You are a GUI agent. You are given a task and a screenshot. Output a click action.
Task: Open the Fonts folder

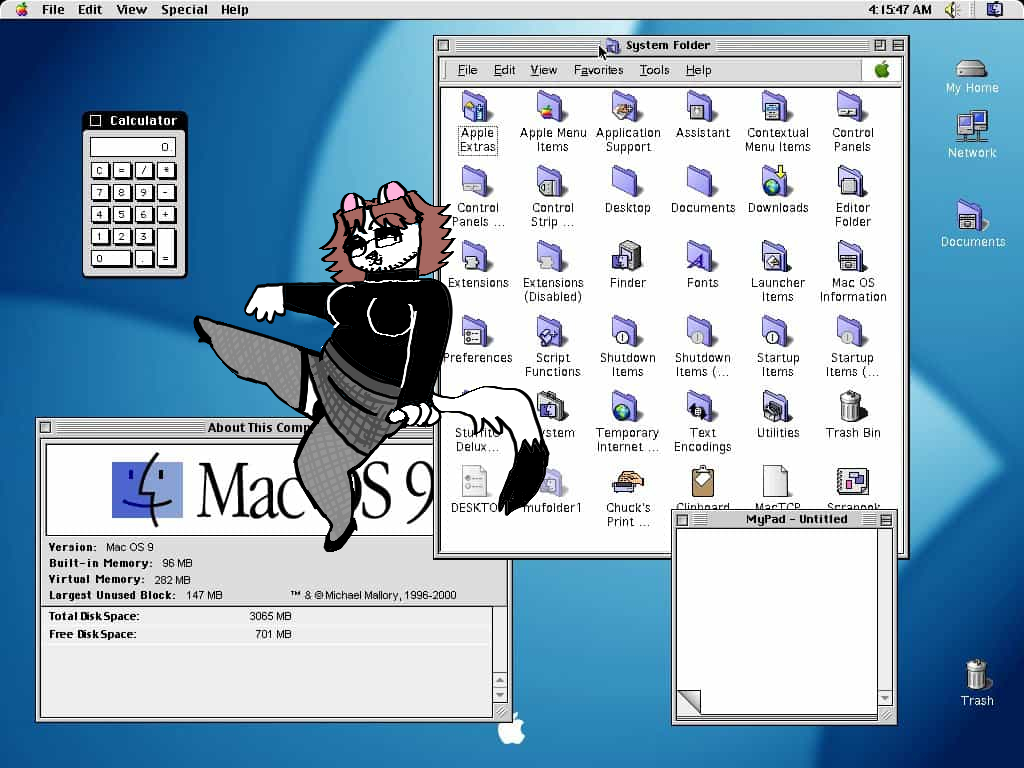701,257
